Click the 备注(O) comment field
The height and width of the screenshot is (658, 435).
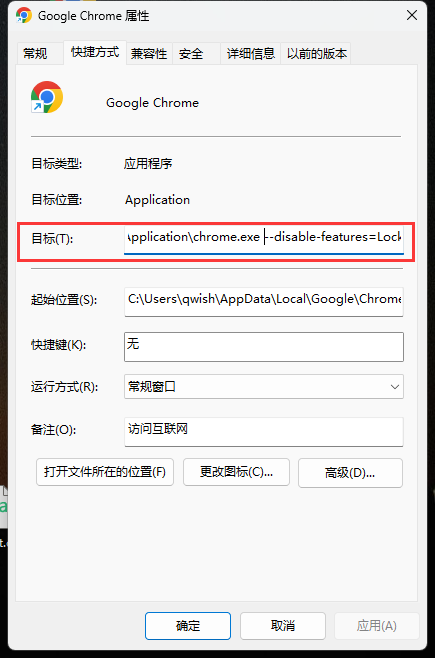point(264,431)
